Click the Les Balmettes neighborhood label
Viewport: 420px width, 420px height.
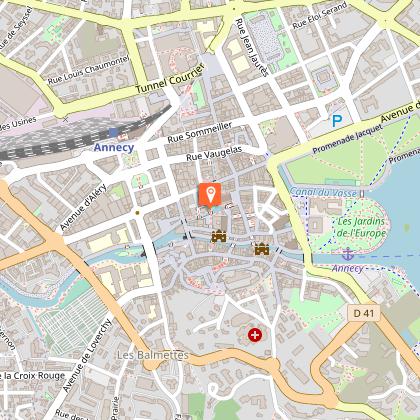tap(153, 355)
